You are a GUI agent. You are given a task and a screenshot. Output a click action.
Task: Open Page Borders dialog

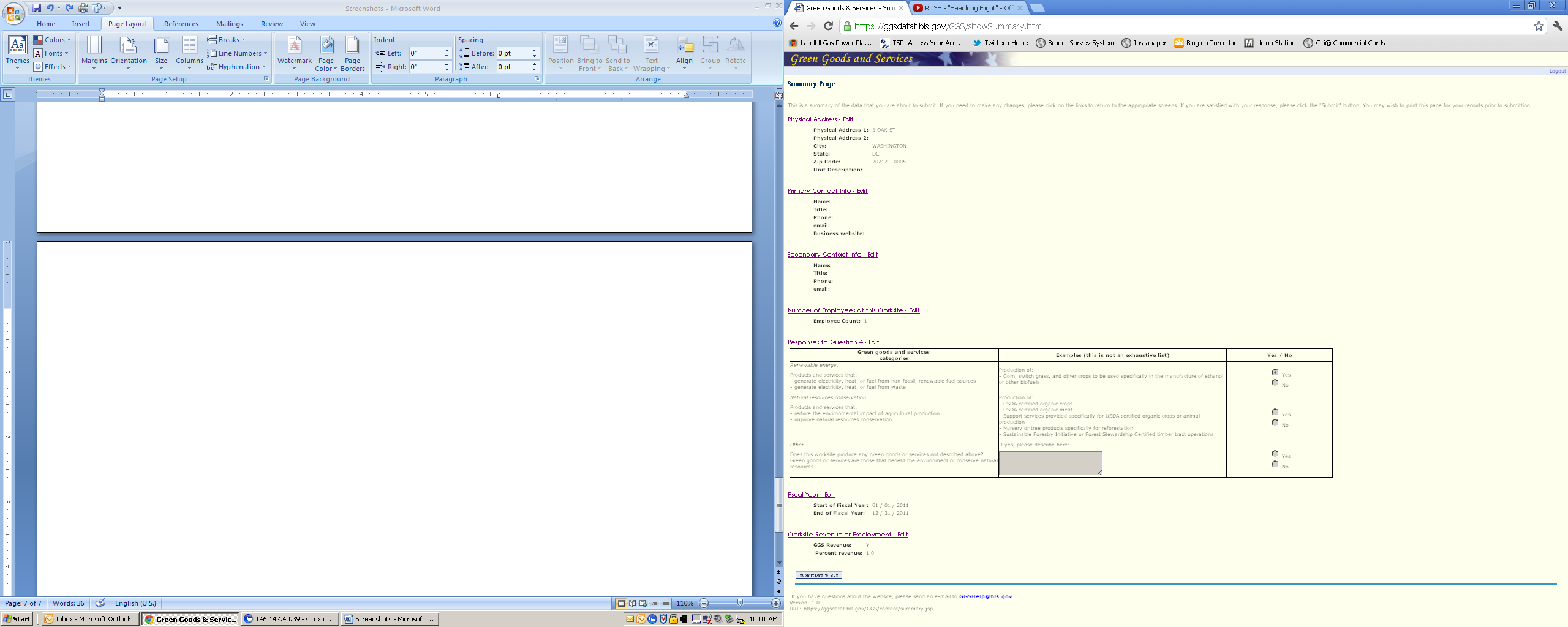(x=352, y=53)
